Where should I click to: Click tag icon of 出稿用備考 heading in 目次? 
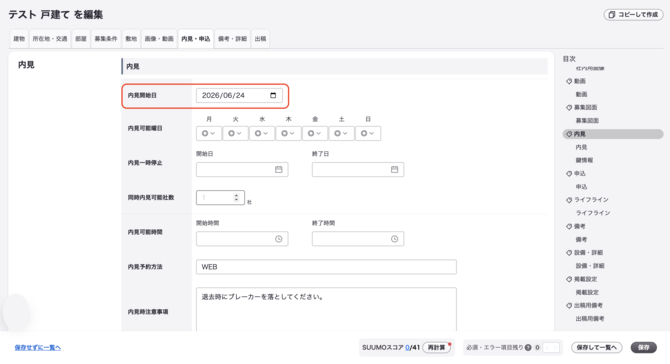tap(569, 305)
